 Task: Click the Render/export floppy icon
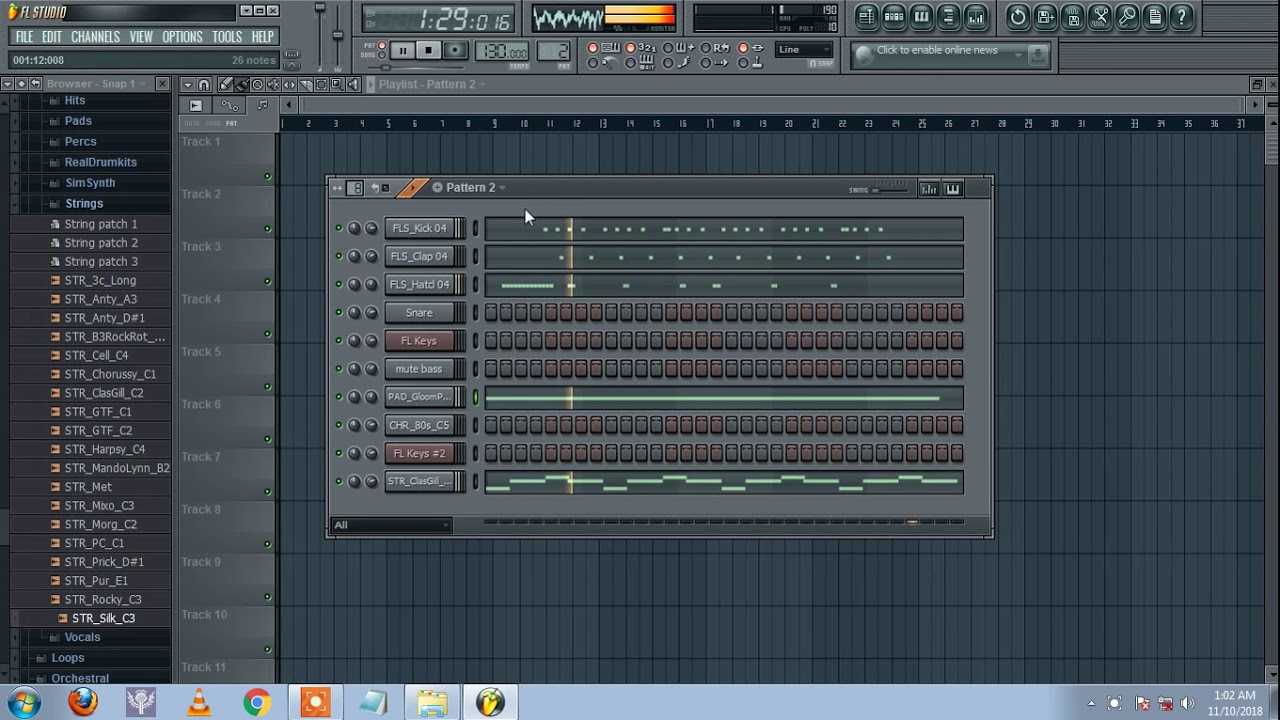point(1073,16)
